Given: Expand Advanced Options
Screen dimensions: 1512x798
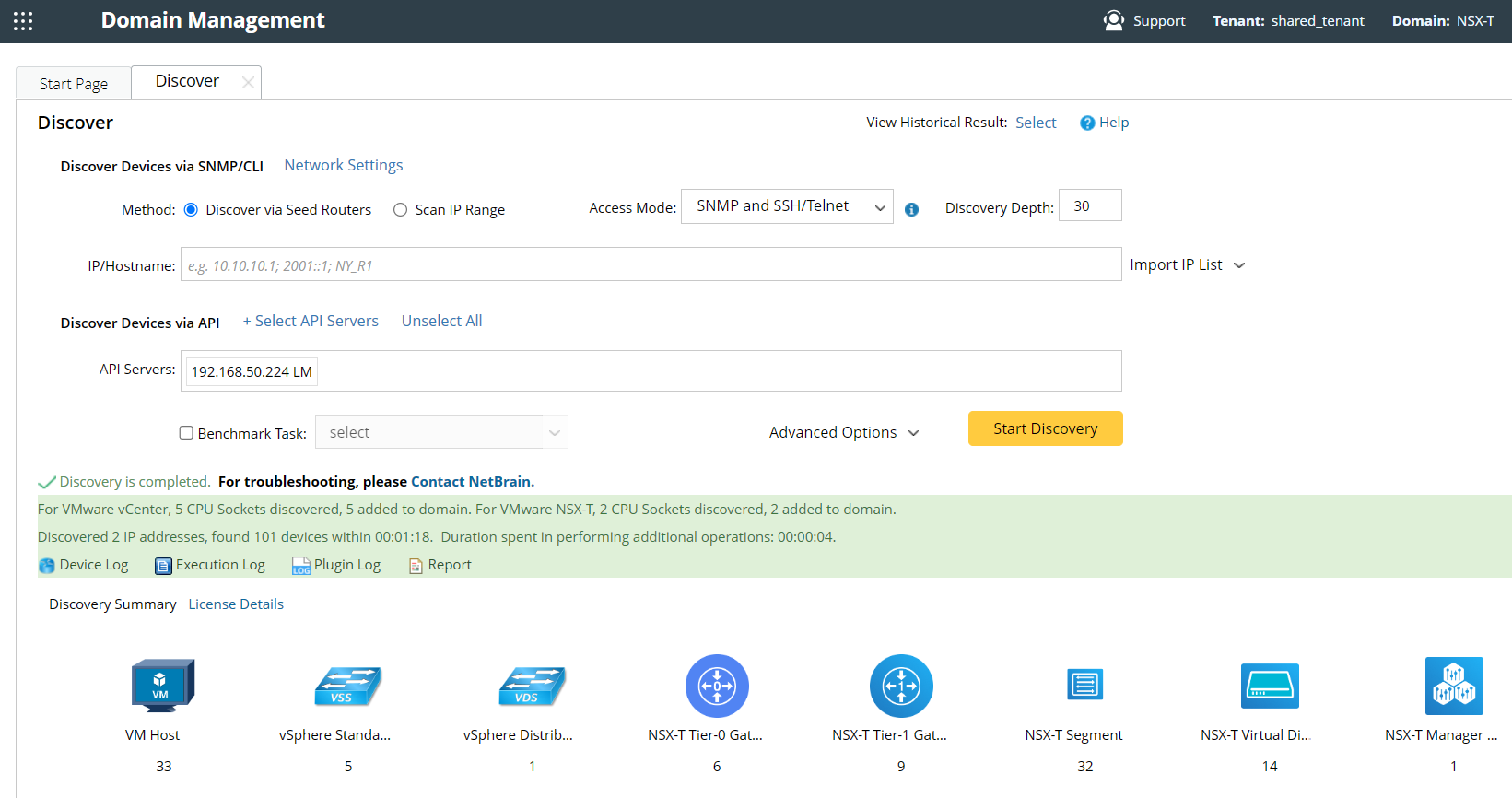Looking at the screenshot, I should pos(844,433).
